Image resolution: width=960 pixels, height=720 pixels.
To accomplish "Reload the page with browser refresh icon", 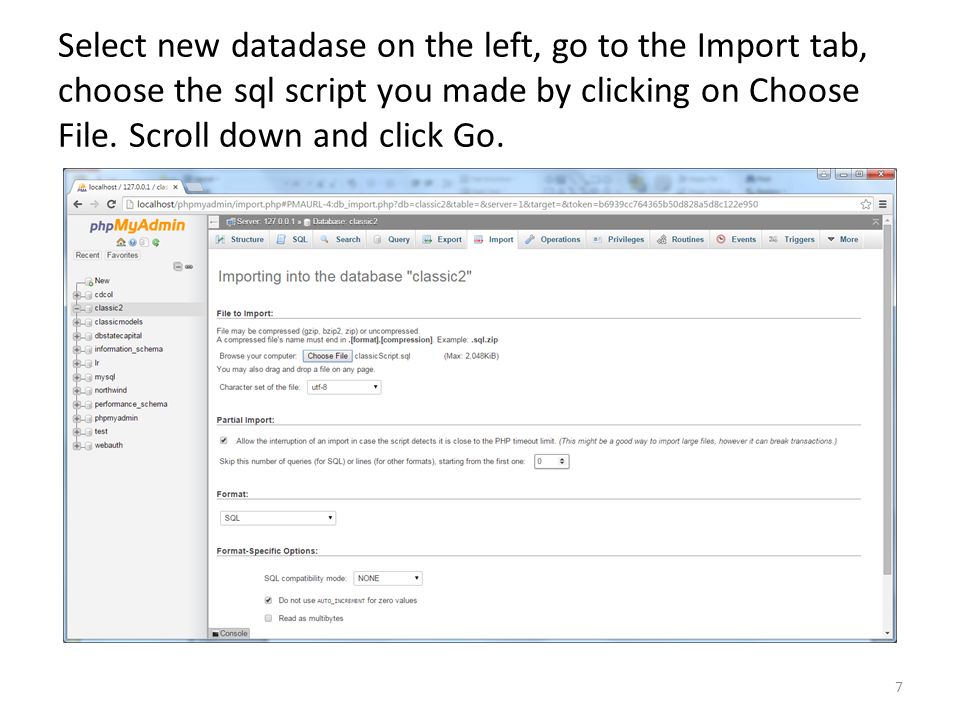I will (x=111, y=204).
